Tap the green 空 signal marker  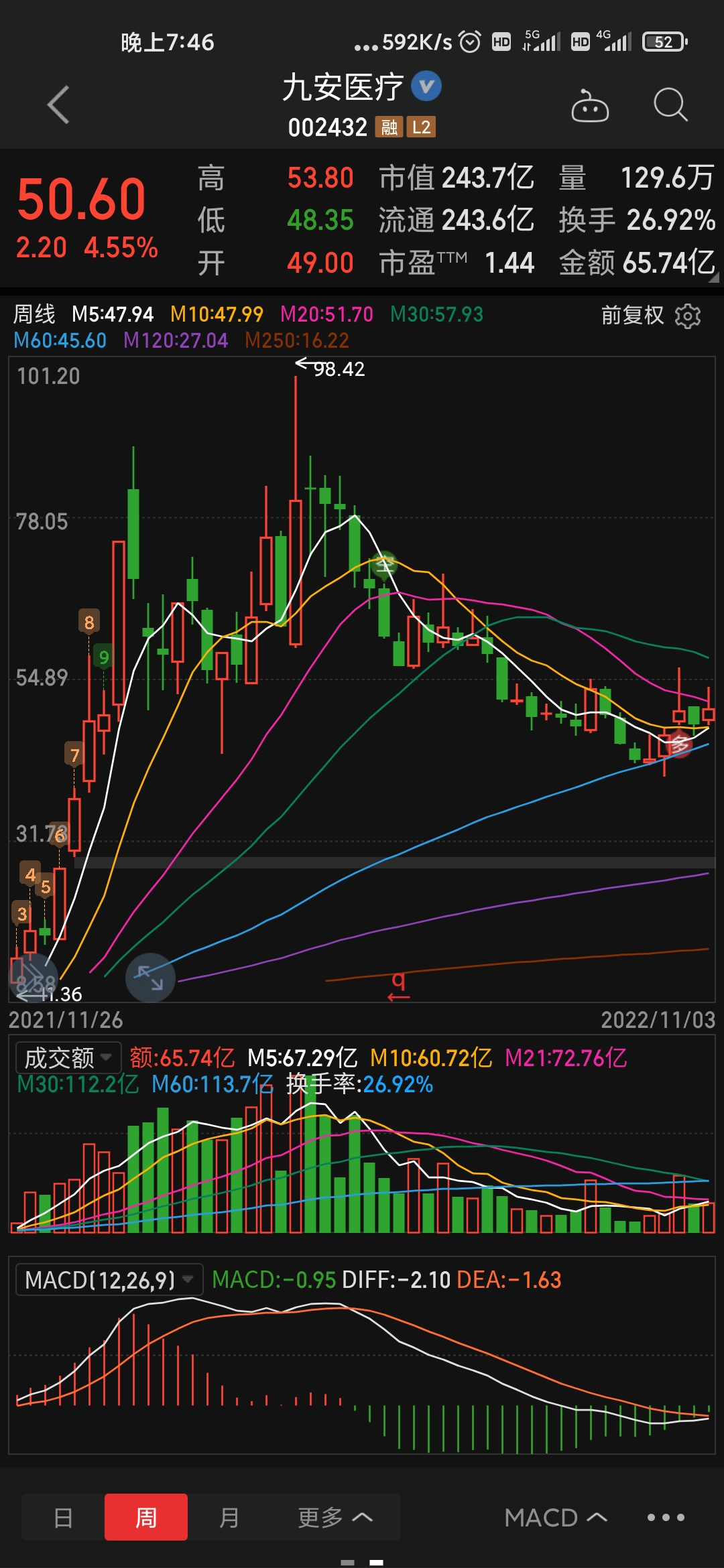click(384, 565)
